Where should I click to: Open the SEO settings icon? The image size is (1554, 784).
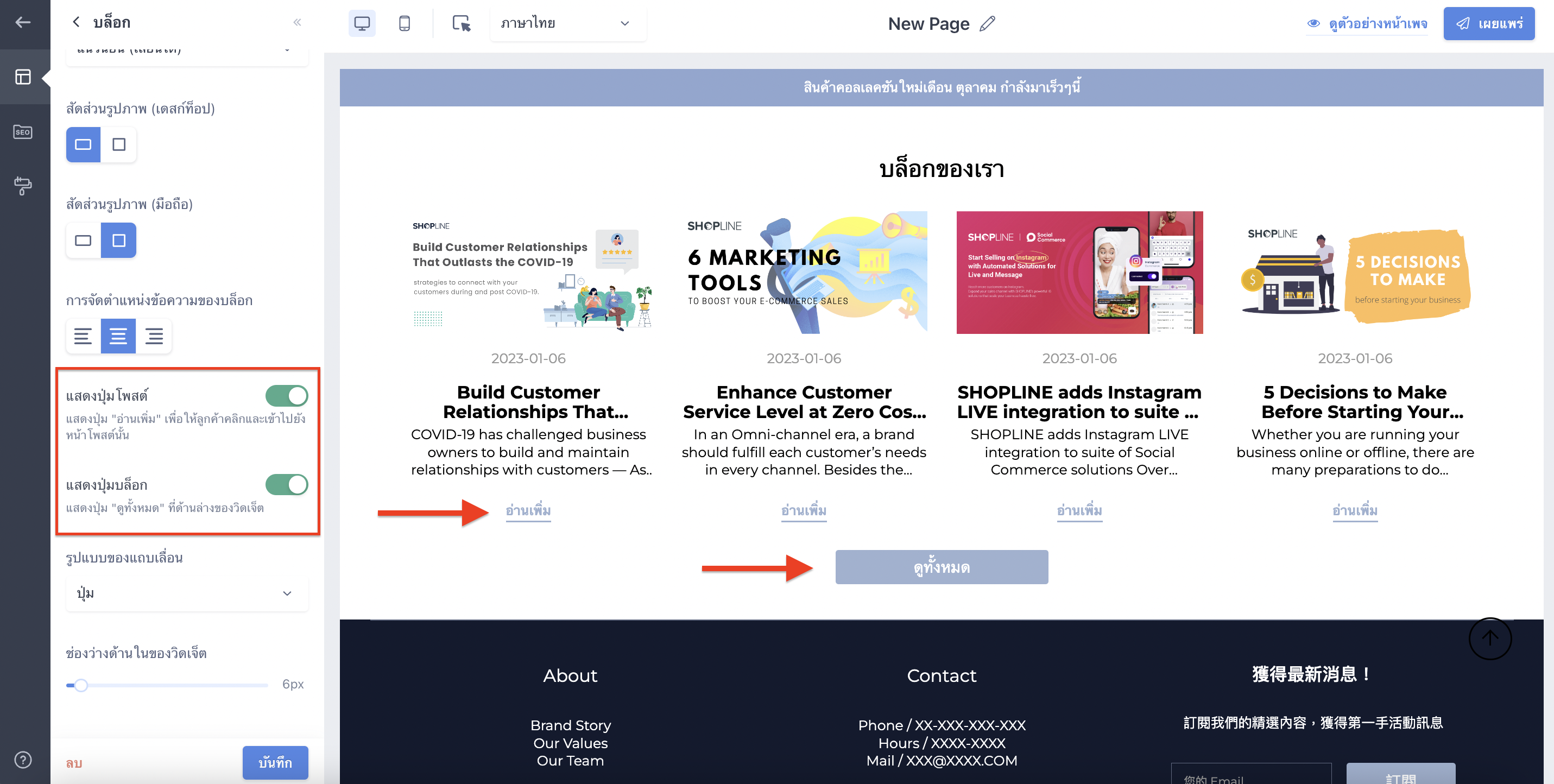23,131
